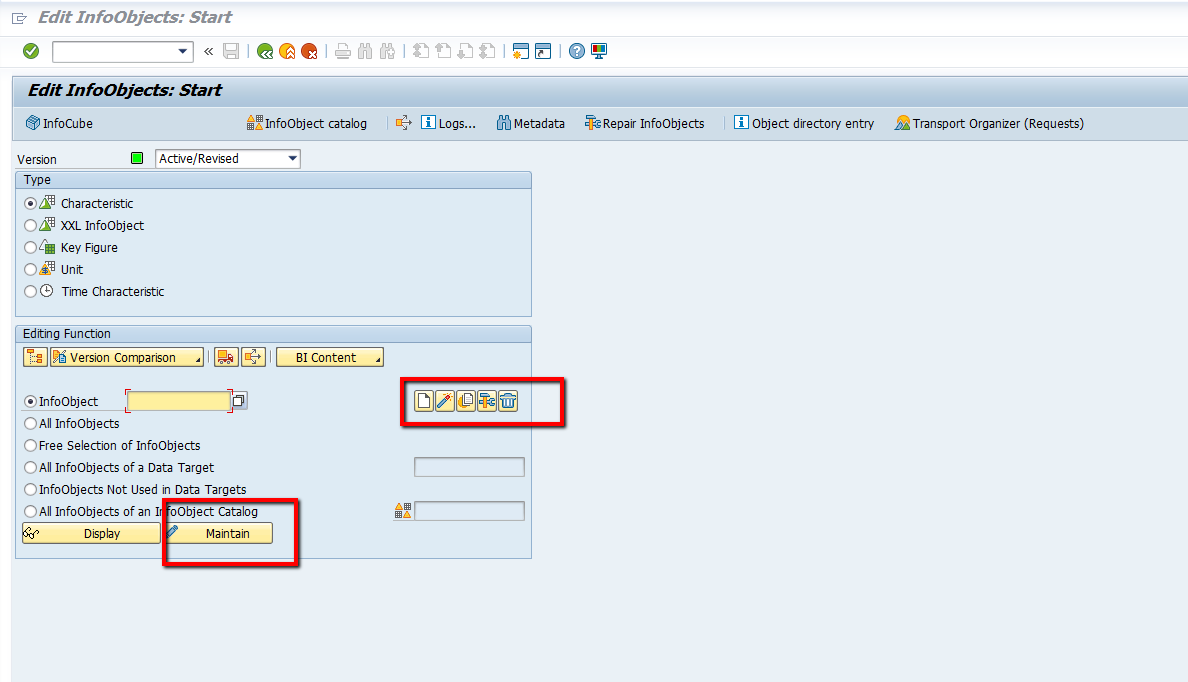Image resolution: width=1188 pixels, height=682 pixels.
Task: Open the Active/Revised version dropdown
Action: coord(291,158)
